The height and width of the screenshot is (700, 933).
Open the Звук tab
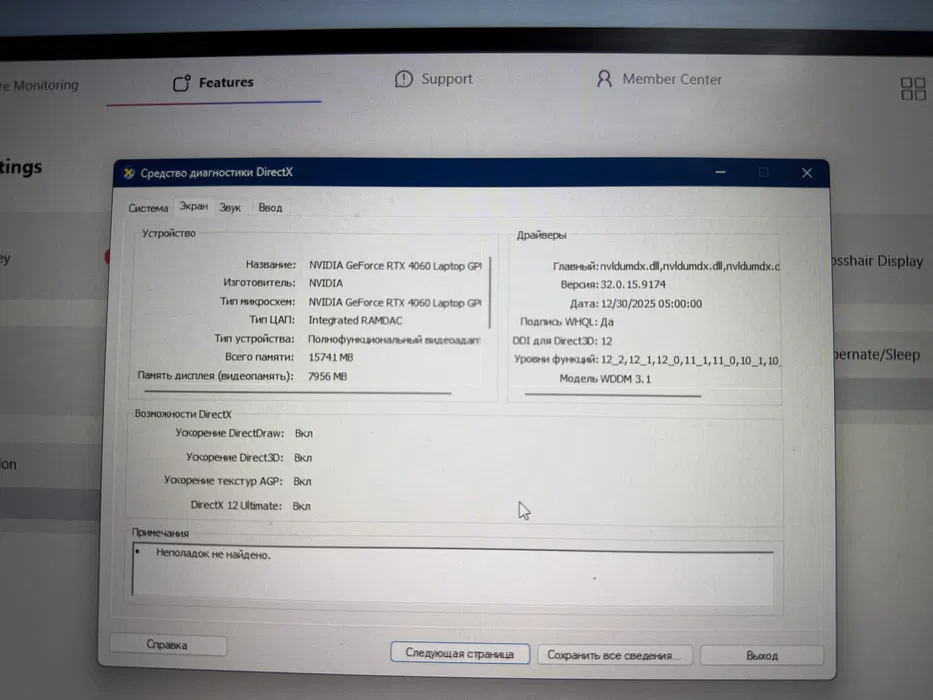[x=230, y=208]
